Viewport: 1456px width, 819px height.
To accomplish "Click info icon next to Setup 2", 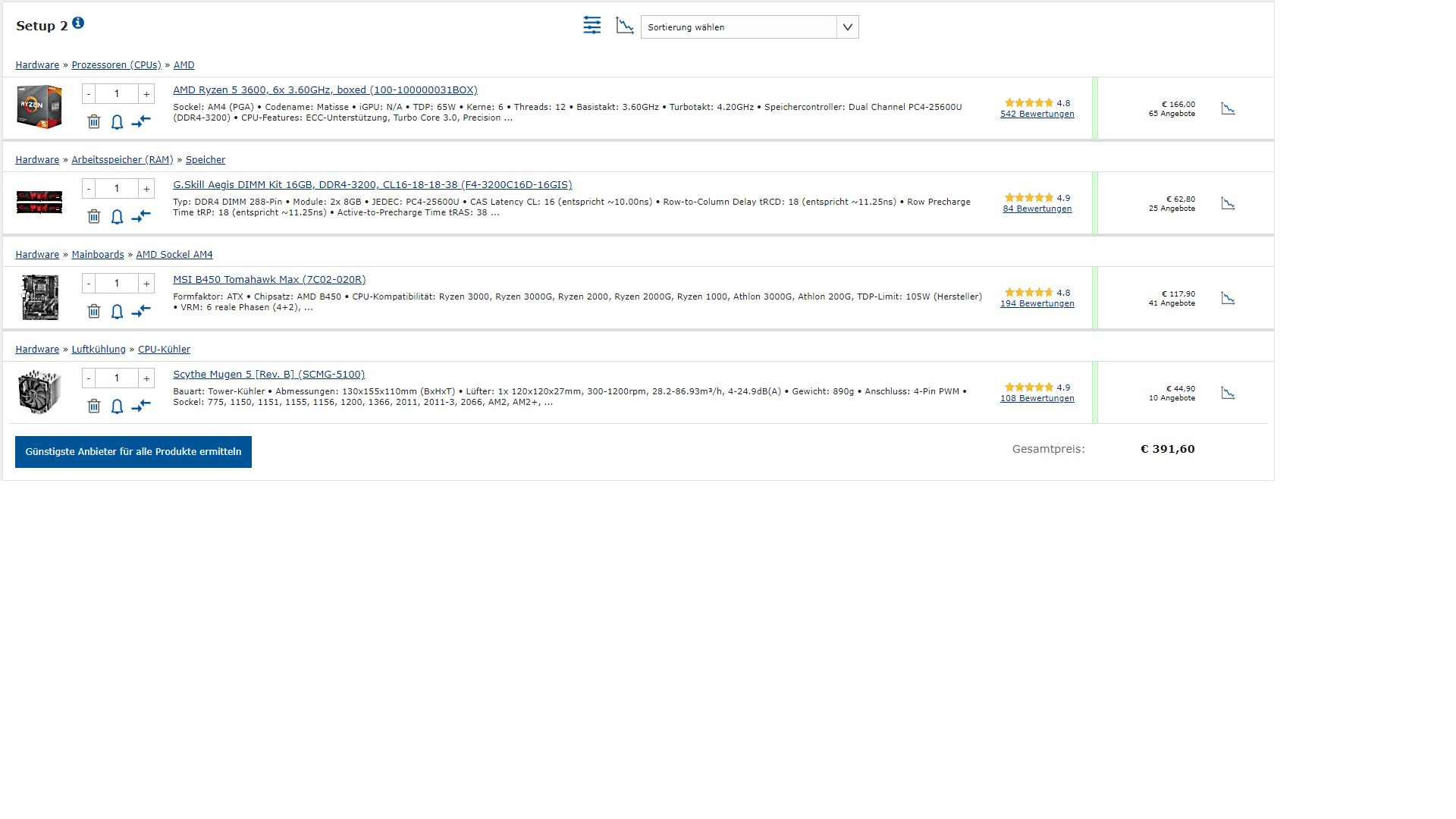I will (x=78, y=24).
